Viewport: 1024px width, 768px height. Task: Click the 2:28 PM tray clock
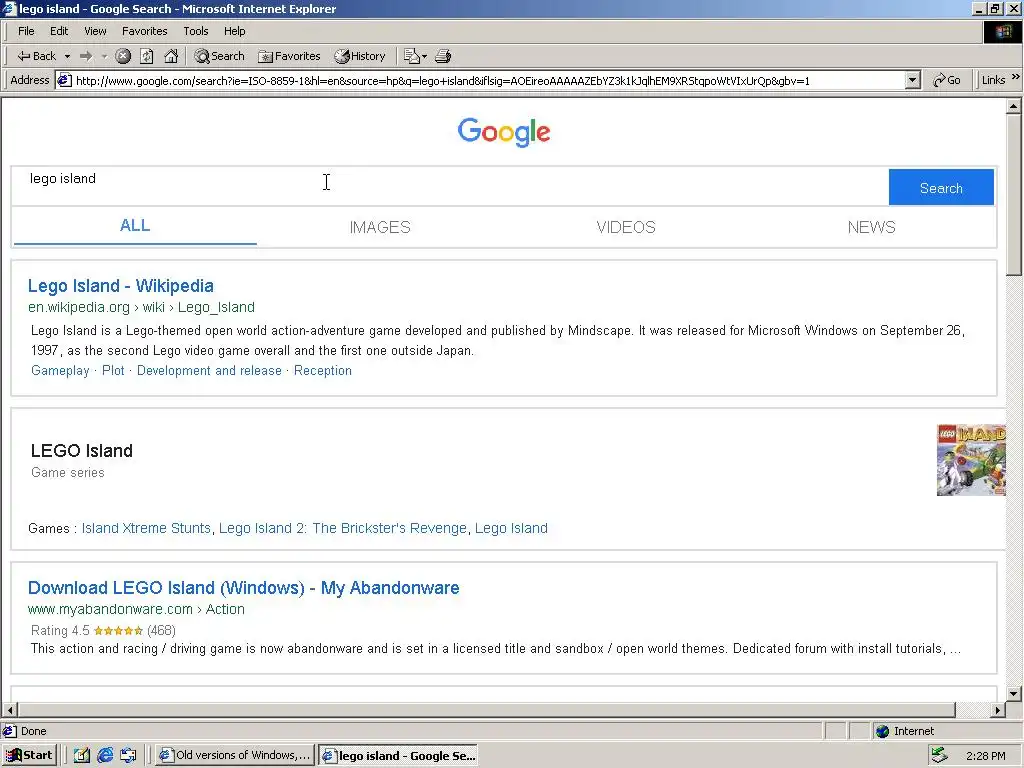pyautogui.click(x=985, y=756)
